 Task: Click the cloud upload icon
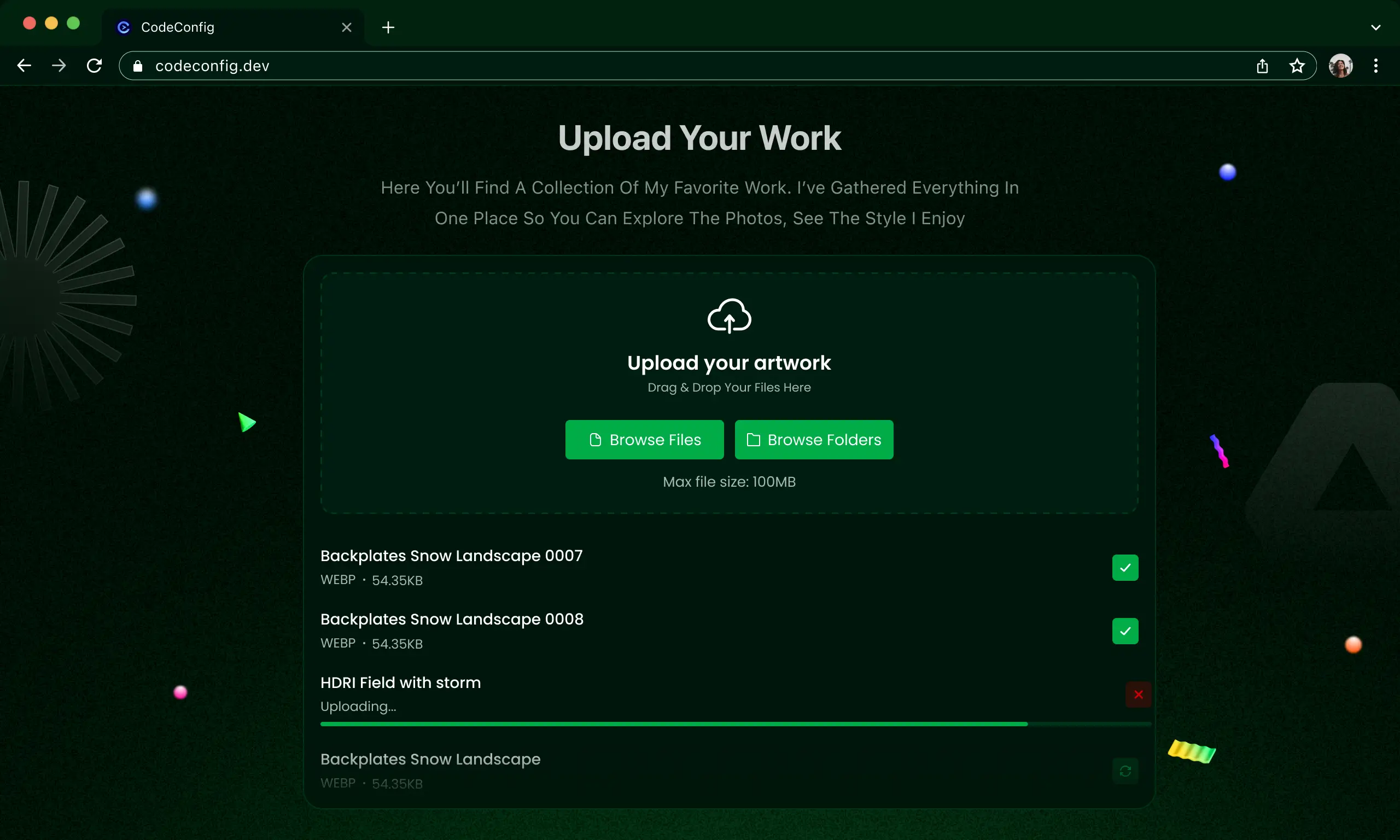pos(729,316)
